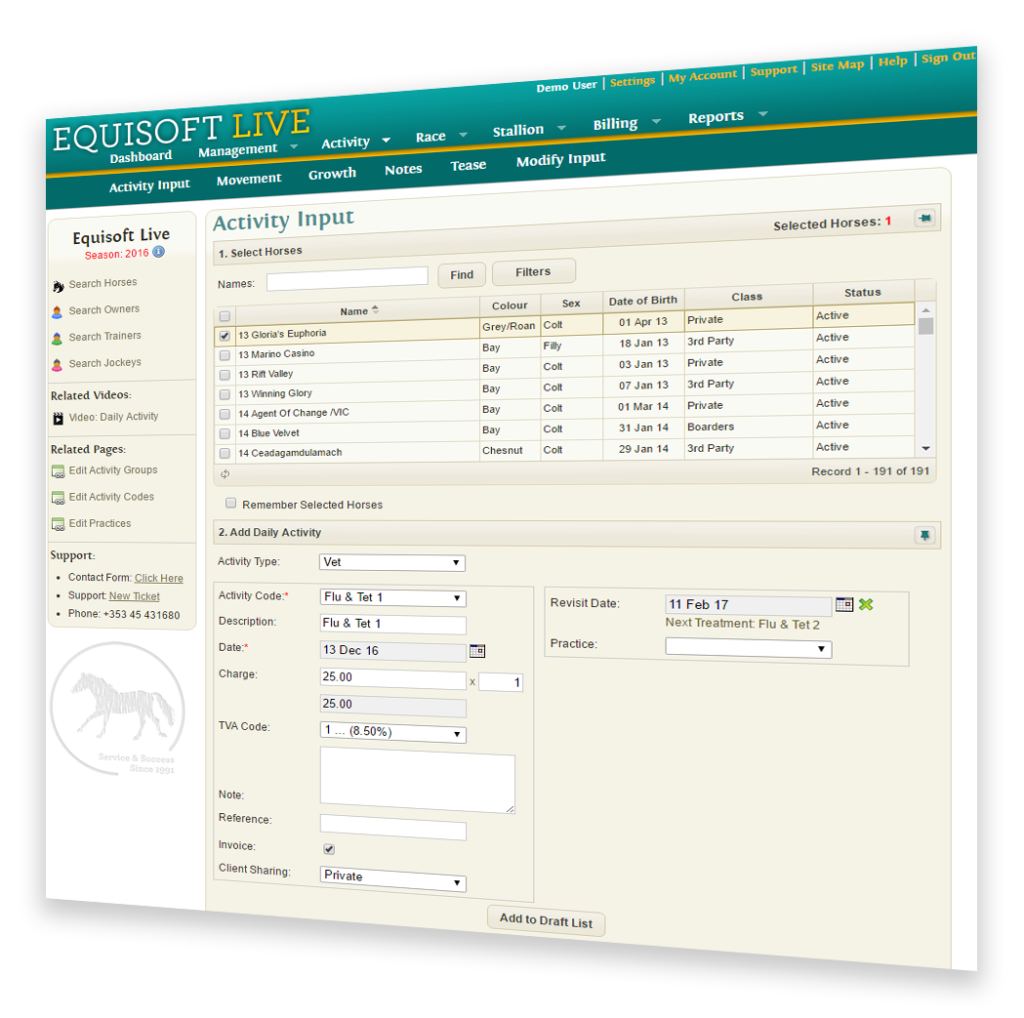The width and height of the screenshot is (1024, 1018).
Task: Click the Add to Draft List button
Action: coord(545,920)
